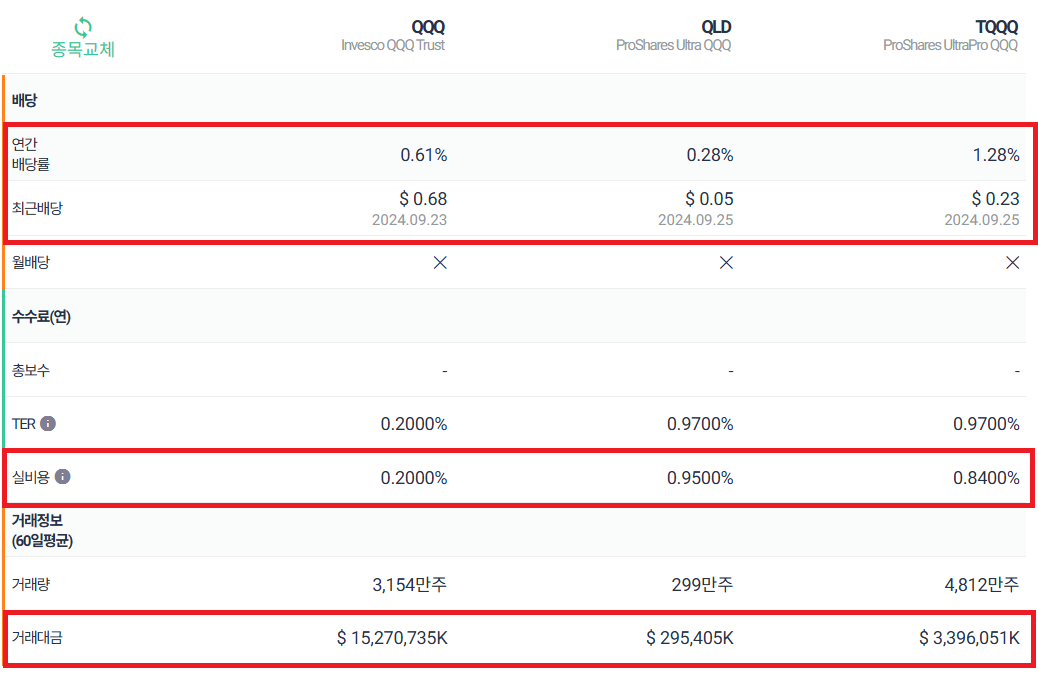Click TQQQ volume 4,812만주
This screenshot has width=1038, height=679.
[982, 584]
